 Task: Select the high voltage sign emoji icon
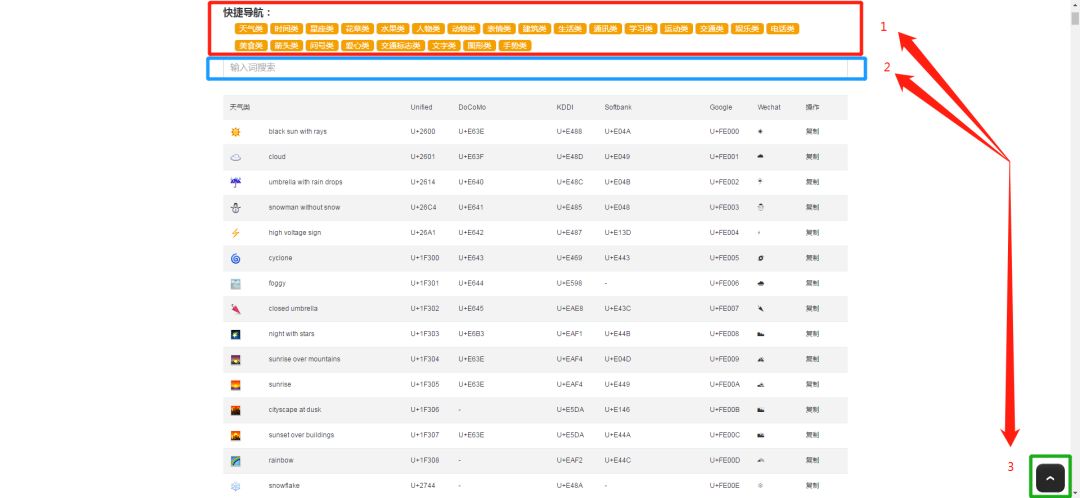[235, 233]
